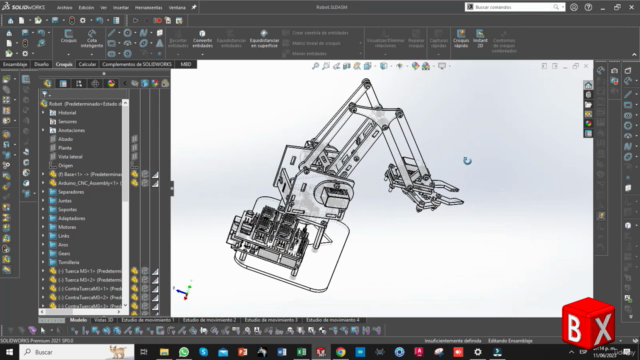The image size is (640, 360).
Task: Expand the Historial tree node
Action: (x=43, y=113)
